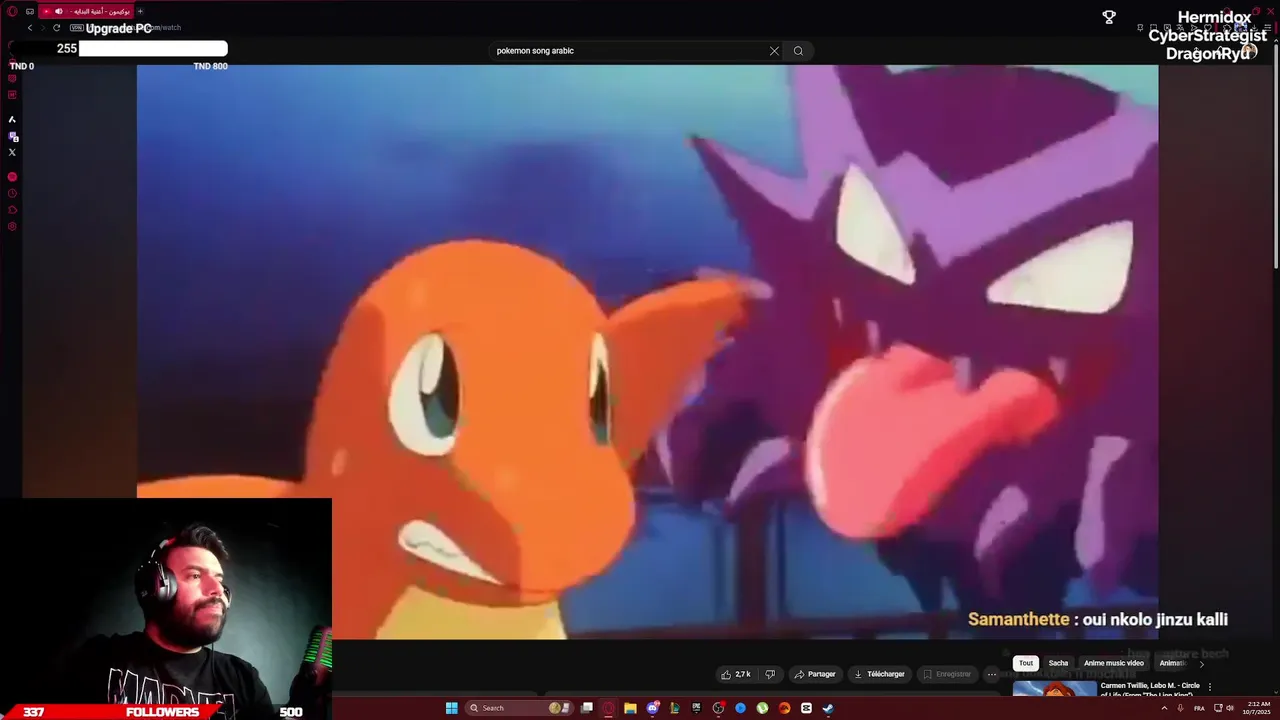Click the Partager share button

pos(814,674)
